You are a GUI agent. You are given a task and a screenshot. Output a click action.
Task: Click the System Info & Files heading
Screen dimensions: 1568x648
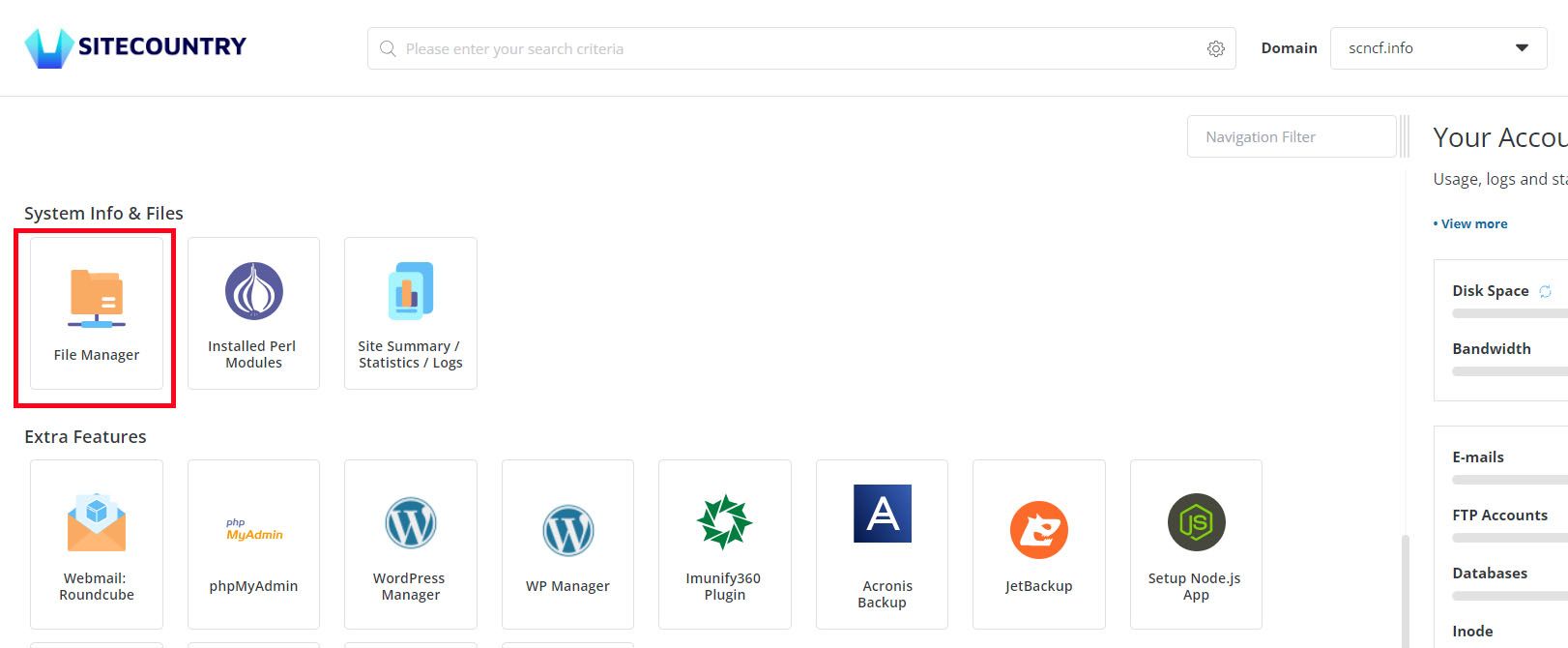[x=103, y=214]
